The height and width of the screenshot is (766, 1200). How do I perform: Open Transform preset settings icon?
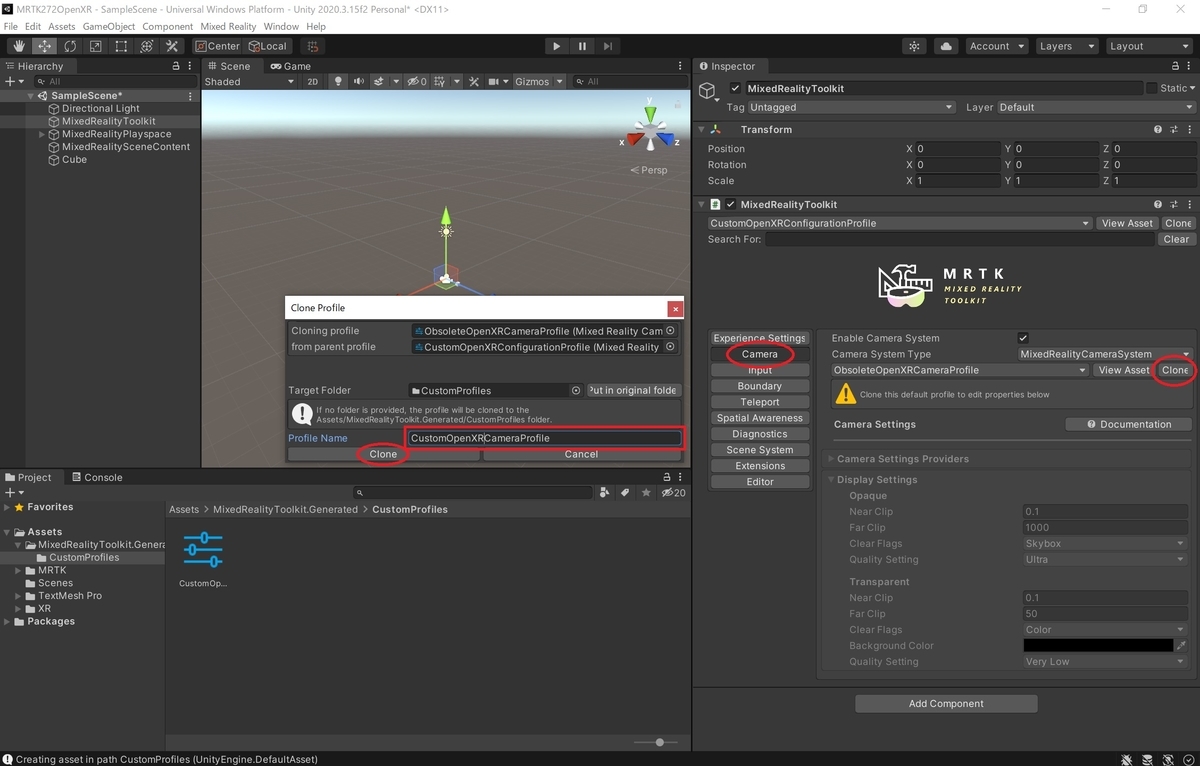[x=1173, y=130]
